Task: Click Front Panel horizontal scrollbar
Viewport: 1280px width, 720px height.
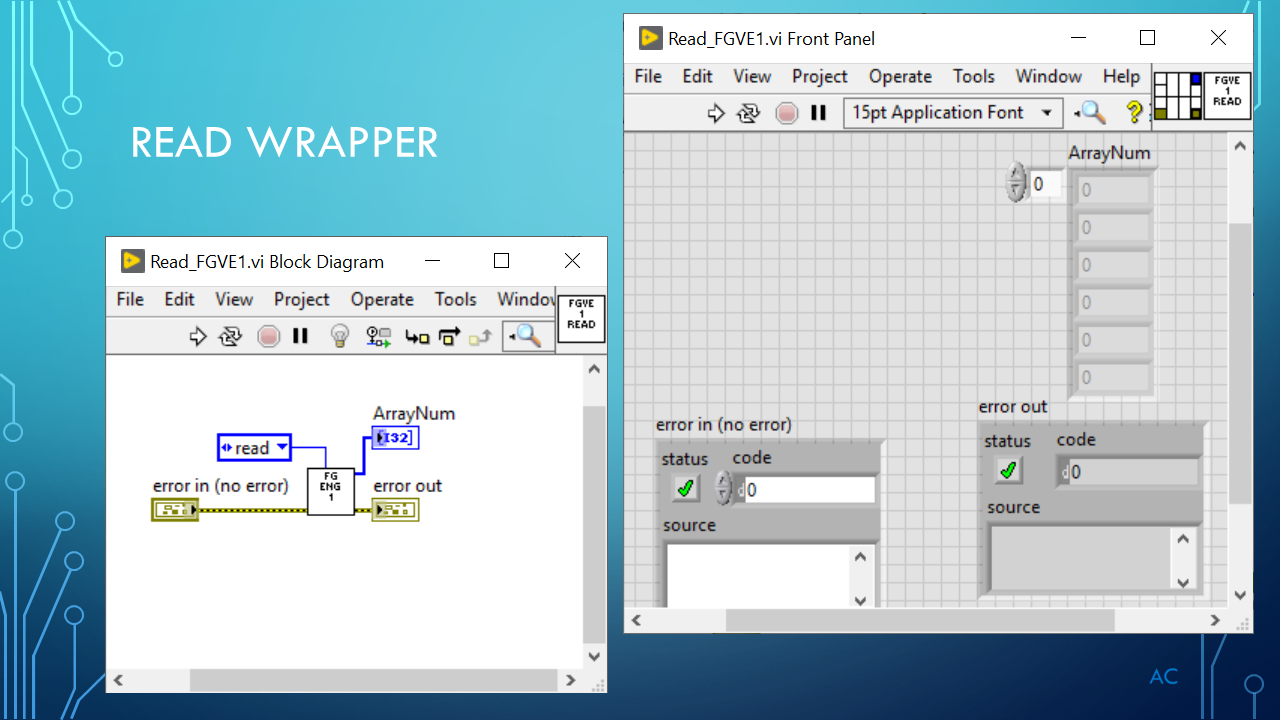Action: (x=920, y=620)
